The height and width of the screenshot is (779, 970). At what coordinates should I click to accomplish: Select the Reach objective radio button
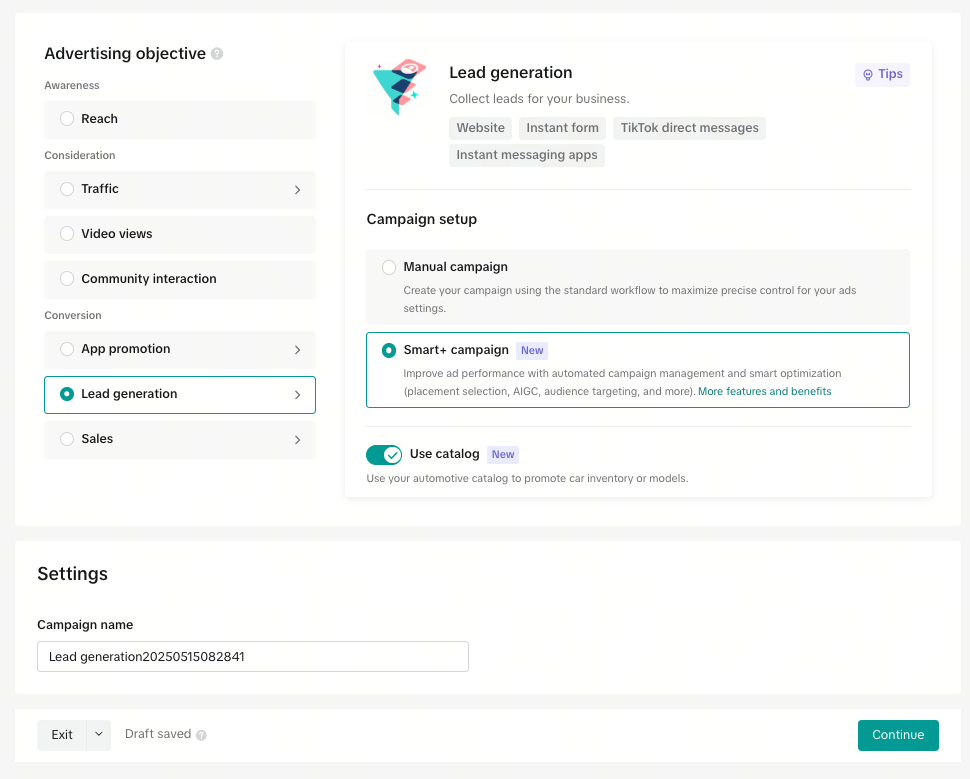(x=67, y=119)
